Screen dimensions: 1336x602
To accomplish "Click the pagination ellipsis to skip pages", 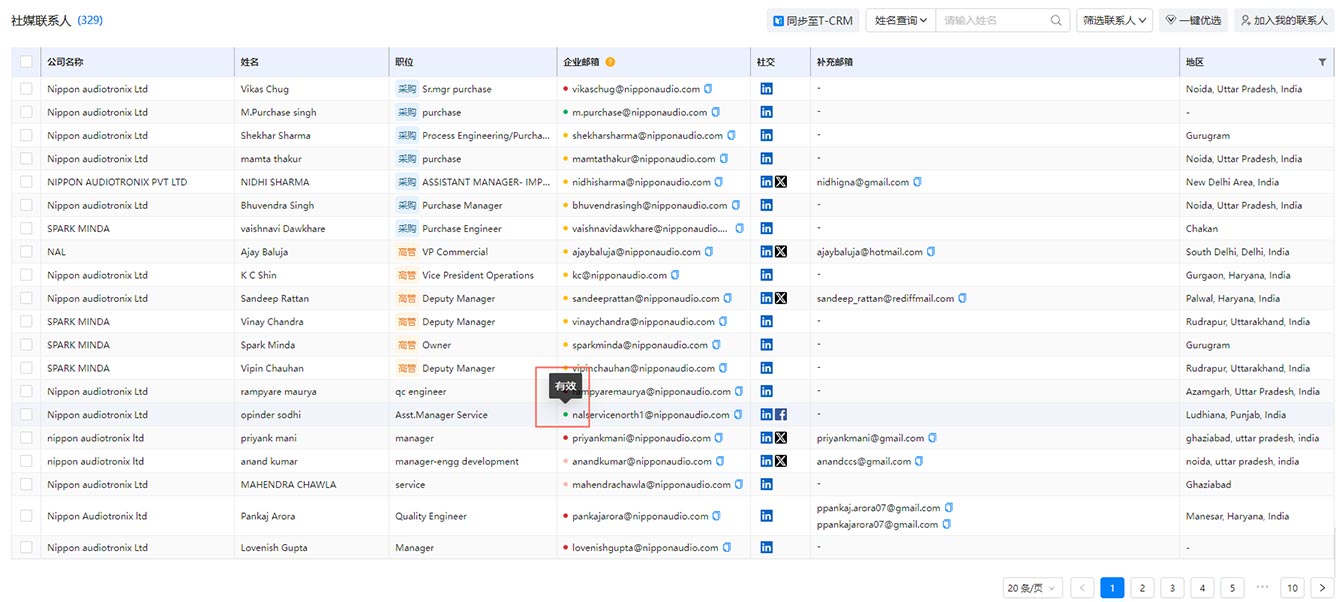I will click(1262, 588).
